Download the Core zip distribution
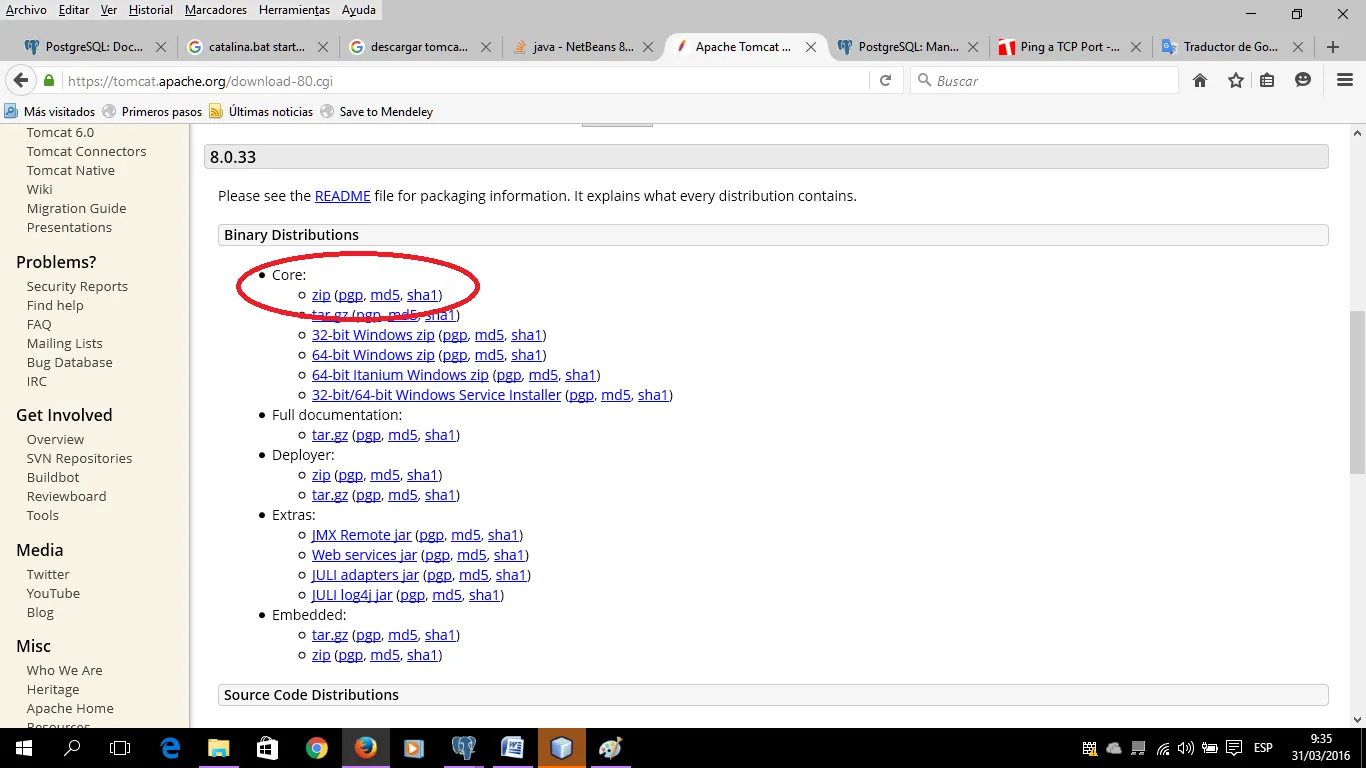The image size is (1366, 768). coord(321,295)
